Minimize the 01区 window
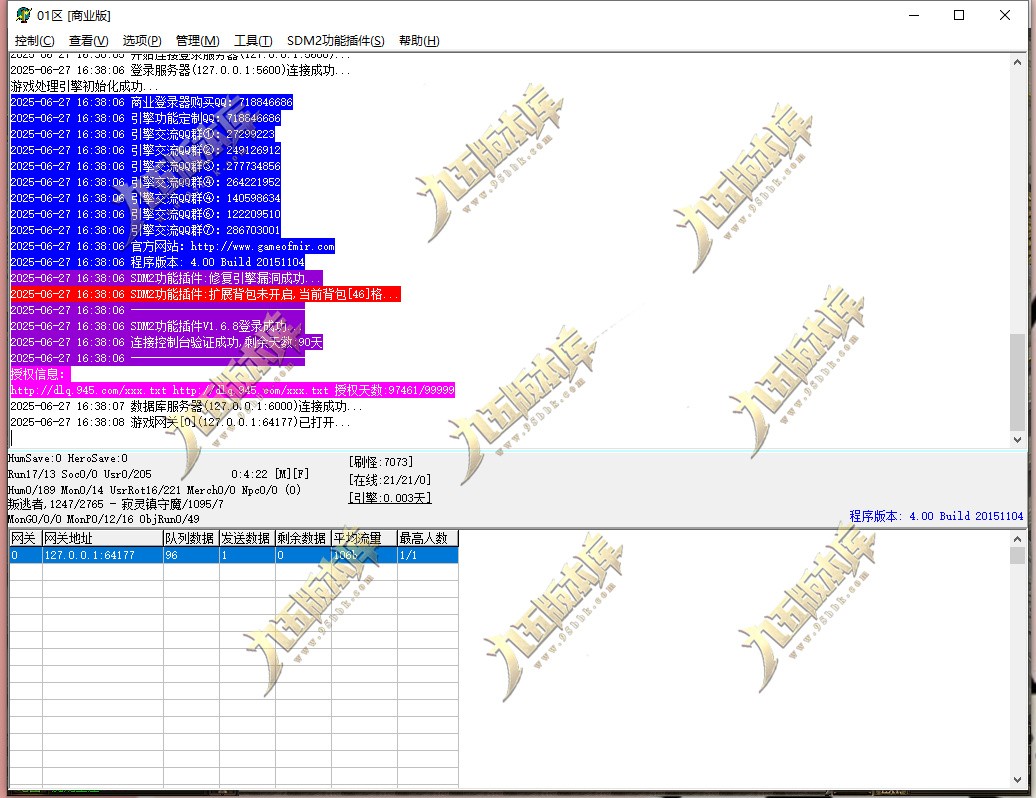Screen dimensions: 1036x798 point(914,15)
